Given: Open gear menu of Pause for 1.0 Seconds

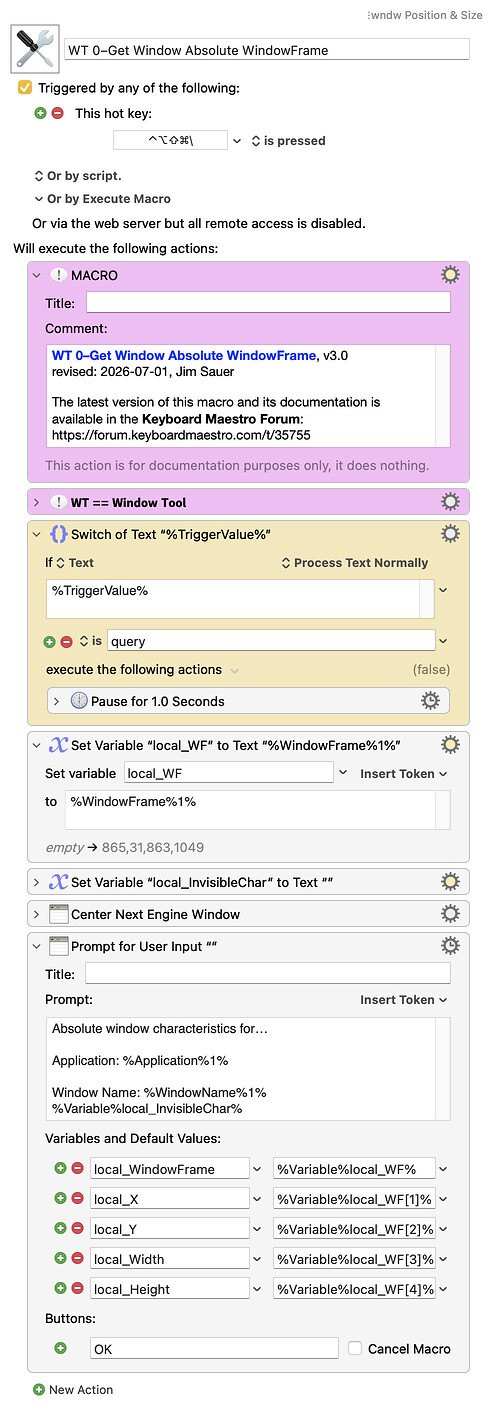Looking at the screenshot, I should click(x=430, y=701).
